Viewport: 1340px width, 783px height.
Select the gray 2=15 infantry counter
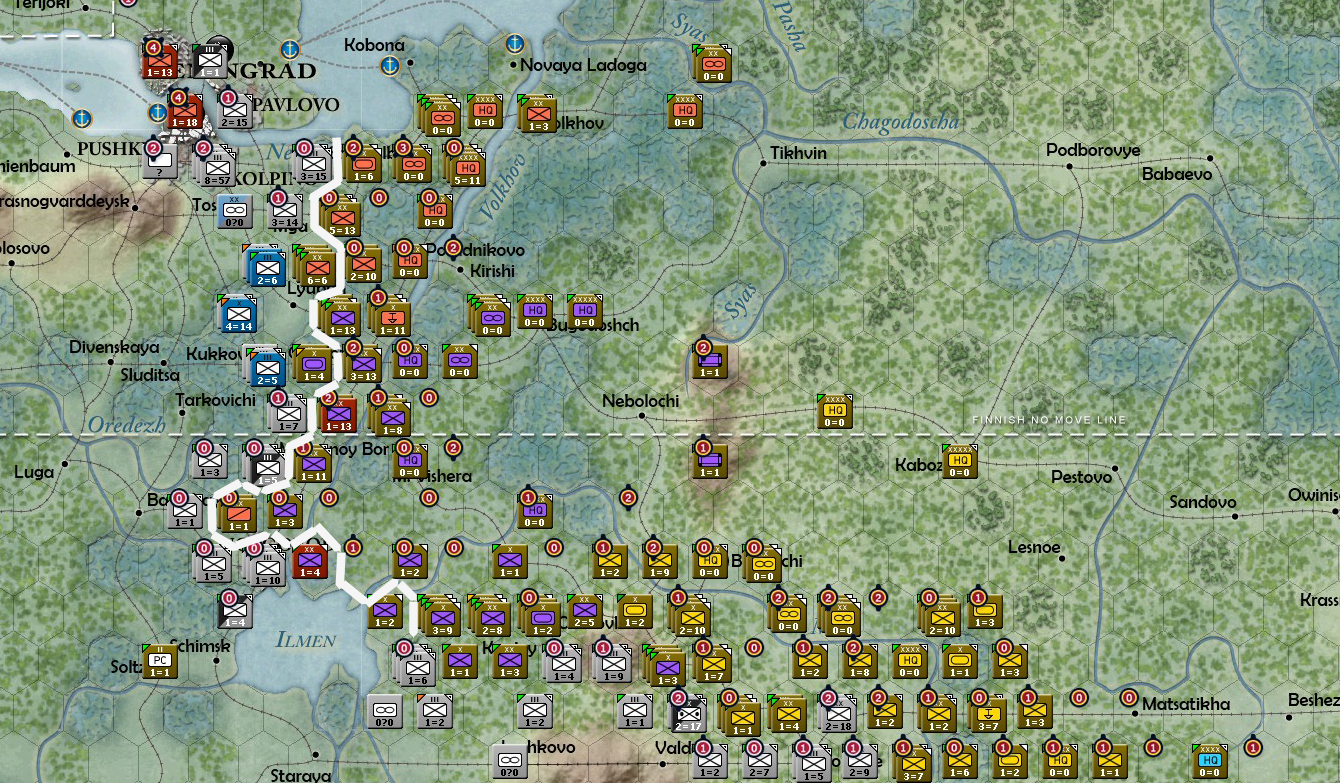click(236, 113)
